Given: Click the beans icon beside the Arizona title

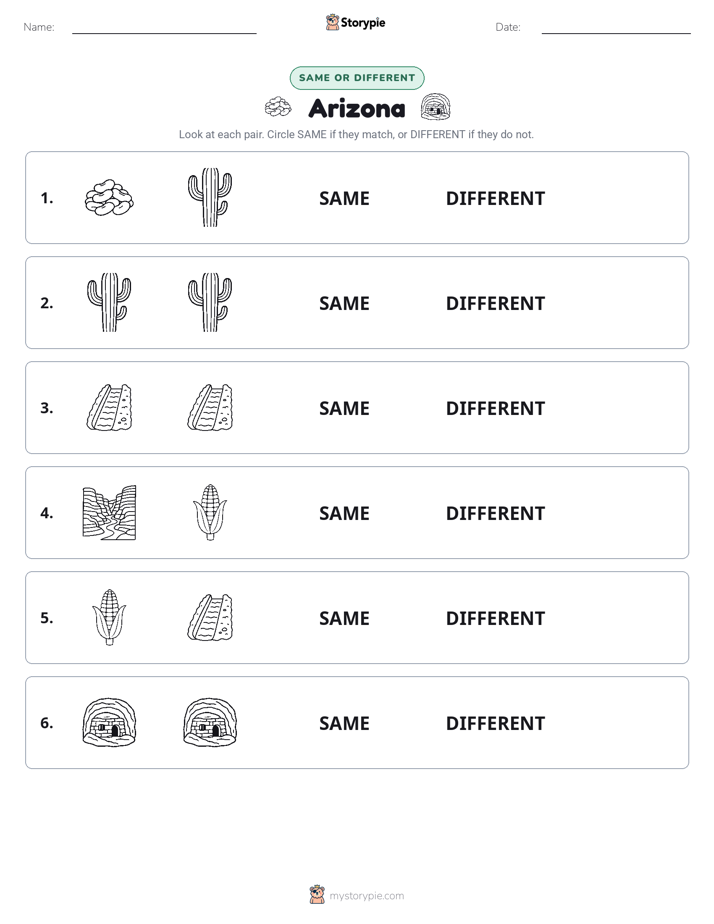Looking at the screenshot, I should 278,107.
